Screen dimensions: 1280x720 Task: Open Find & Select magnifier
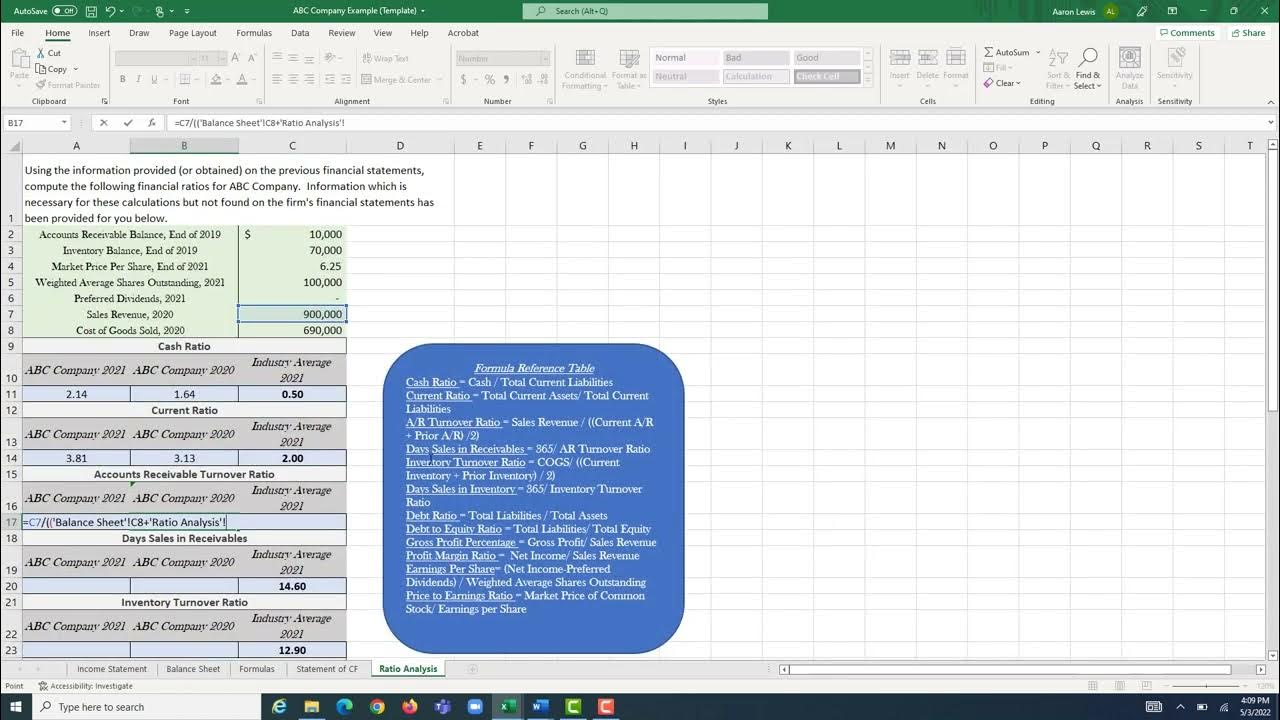[1088, 68]
